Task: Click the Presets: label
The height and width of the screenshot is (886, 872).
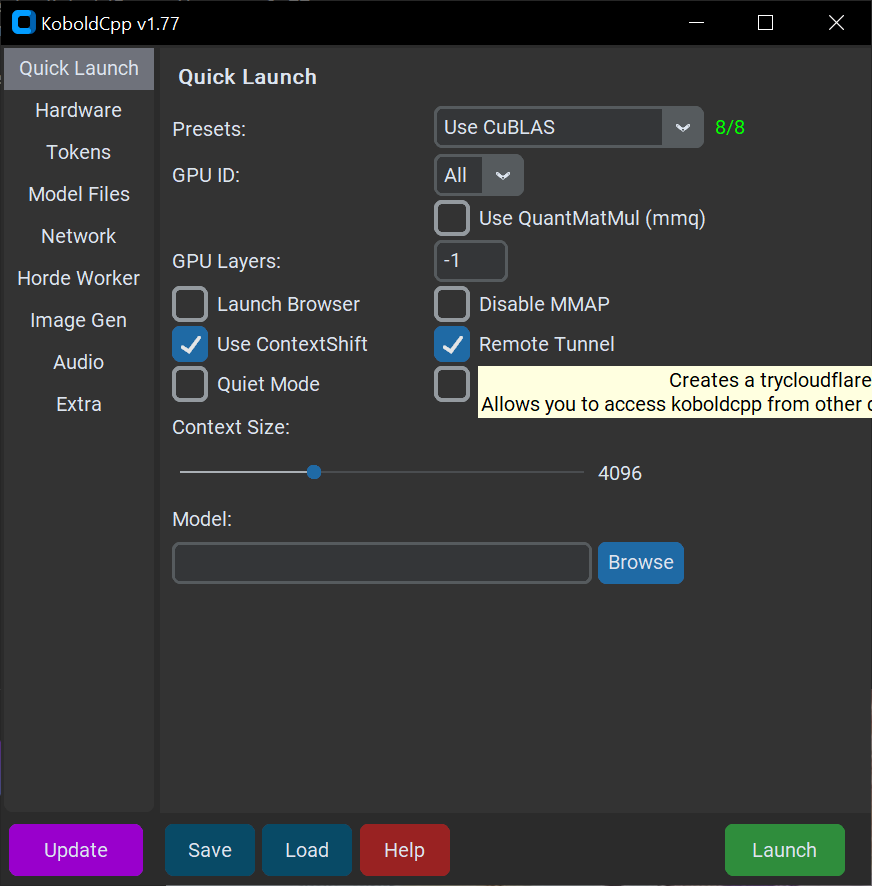Action: click(x=209, y=129)
